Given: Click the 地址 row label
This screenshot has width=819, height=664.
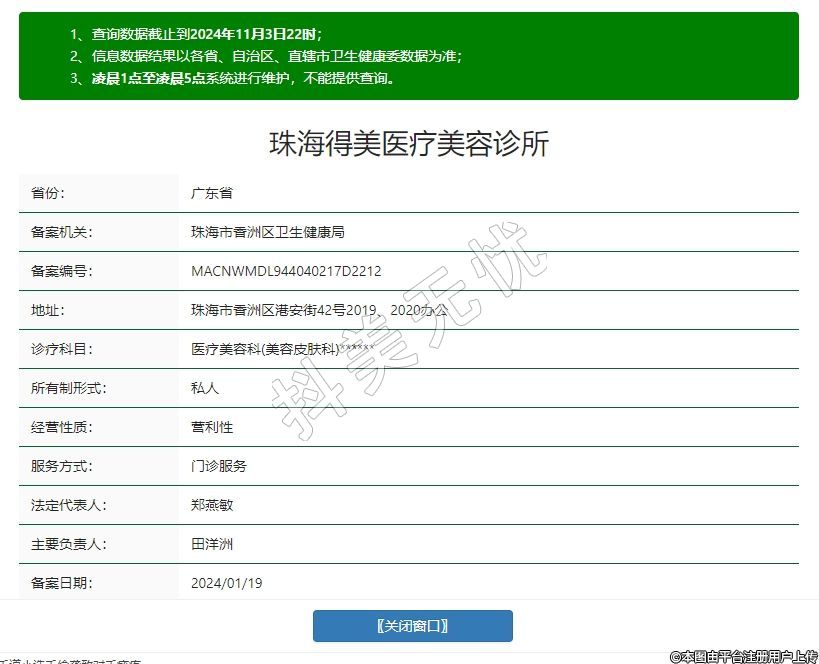Looking at the screenshot, I should point(48,310).
